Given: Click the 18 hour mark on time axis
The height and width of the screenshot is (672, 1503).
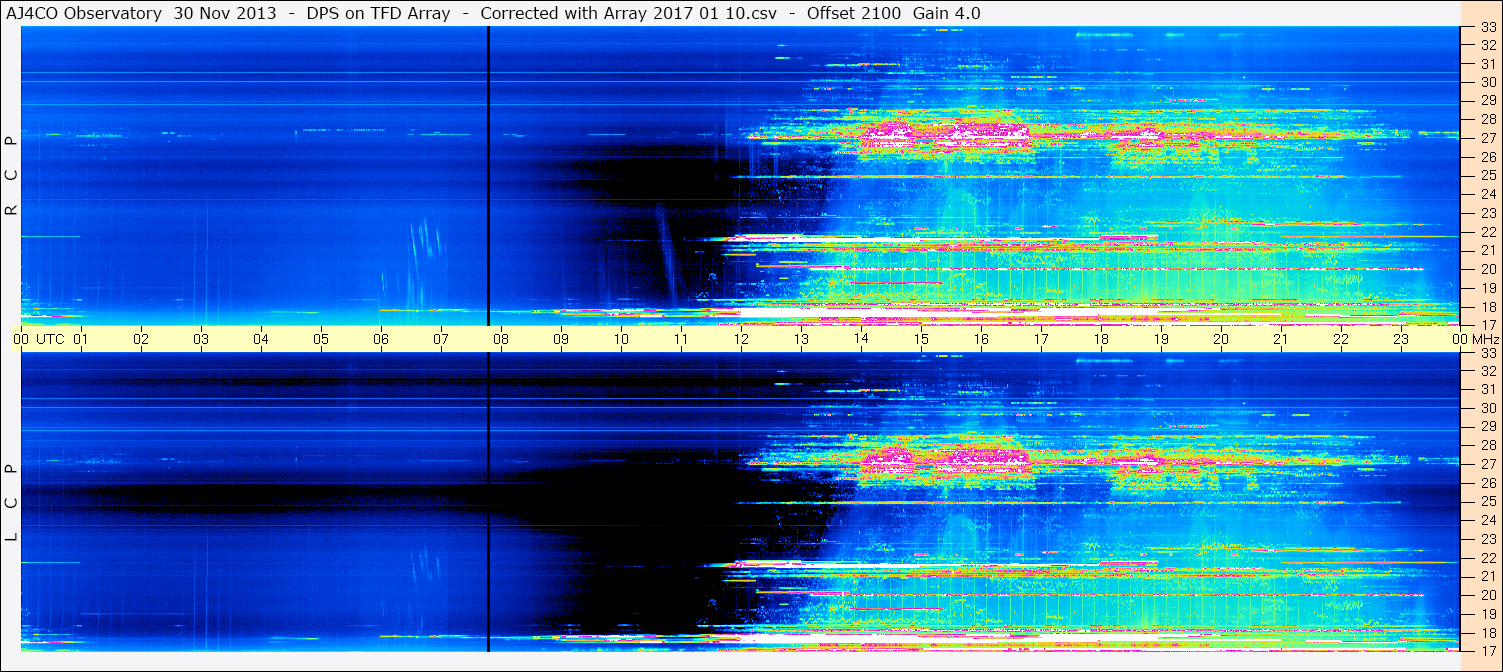Looking at the screenshot, I should [1101, 339].
